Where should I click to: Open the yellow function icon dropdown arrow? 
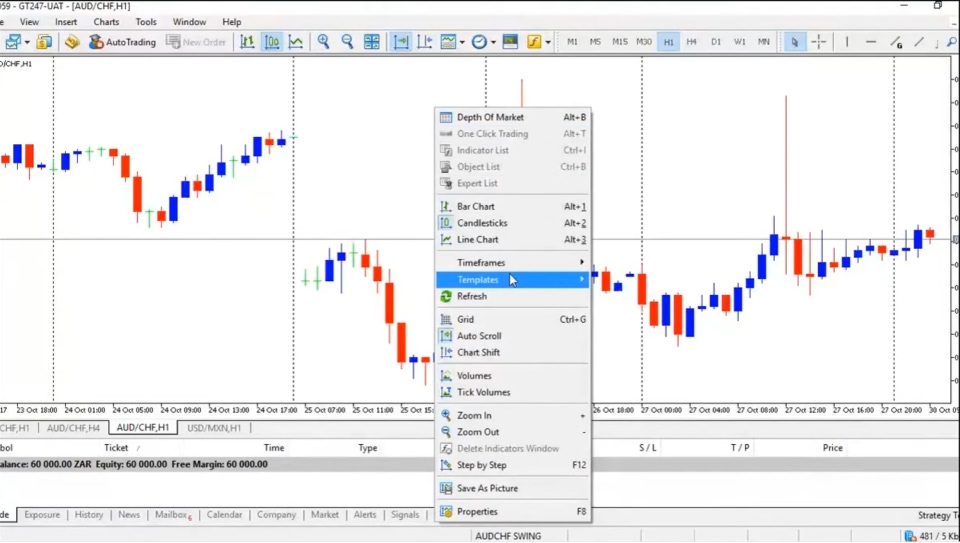548,42
